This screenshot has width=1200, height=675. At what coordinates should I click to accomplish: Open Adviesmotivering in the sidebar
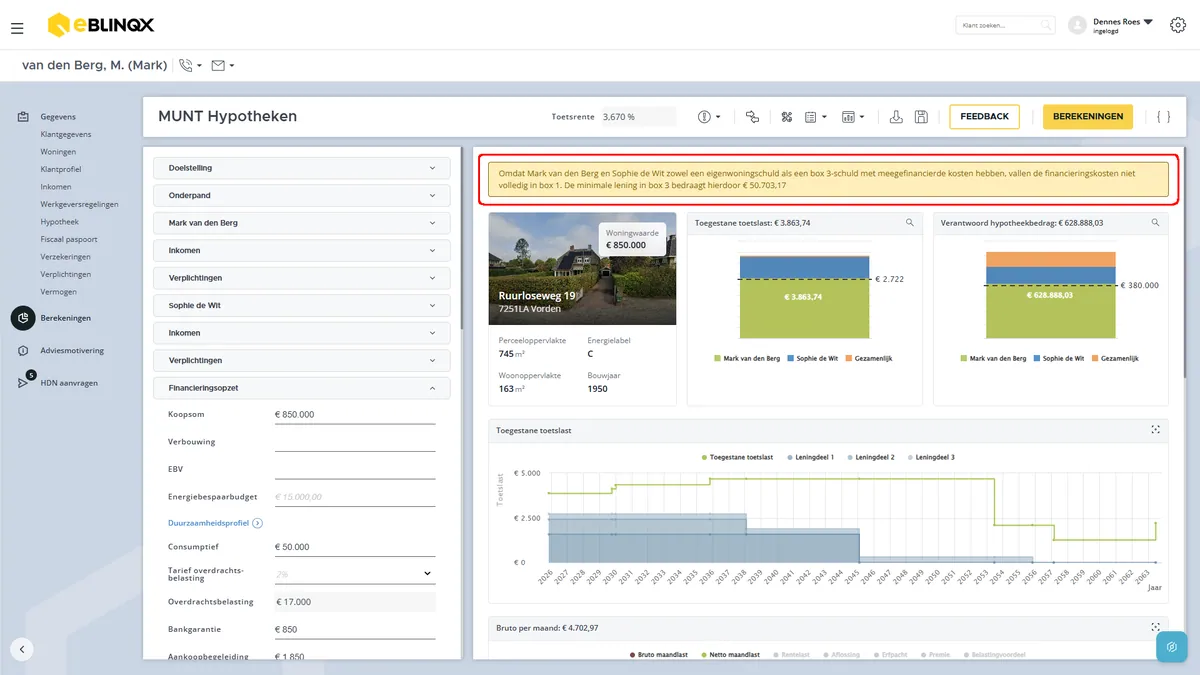[72, 351]
